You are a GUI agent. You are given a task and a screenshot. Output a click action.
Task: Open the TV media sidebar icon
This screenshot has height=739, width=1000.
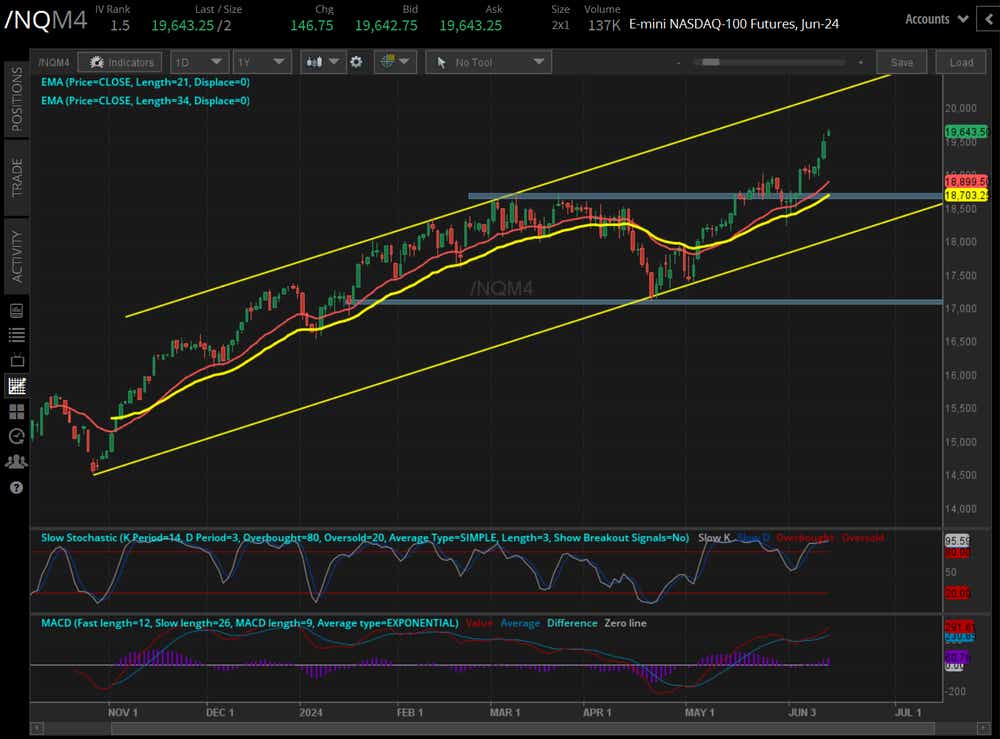[17, 360]
